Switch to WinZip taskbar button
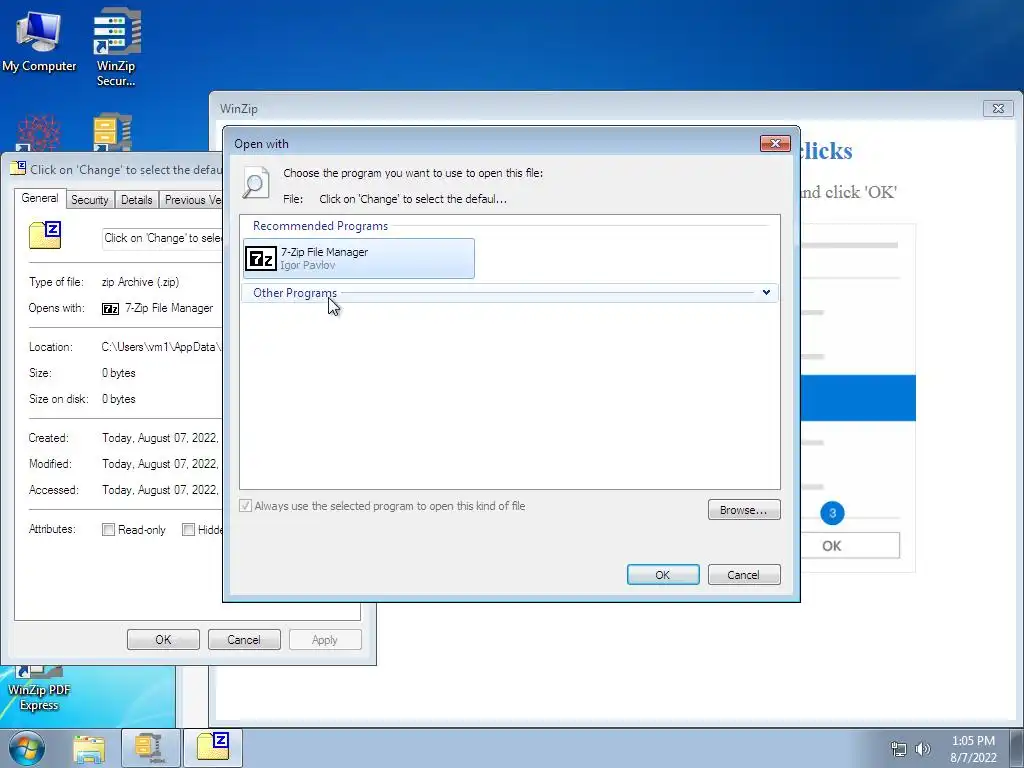The image size is (1024, 768). point(150,748)
